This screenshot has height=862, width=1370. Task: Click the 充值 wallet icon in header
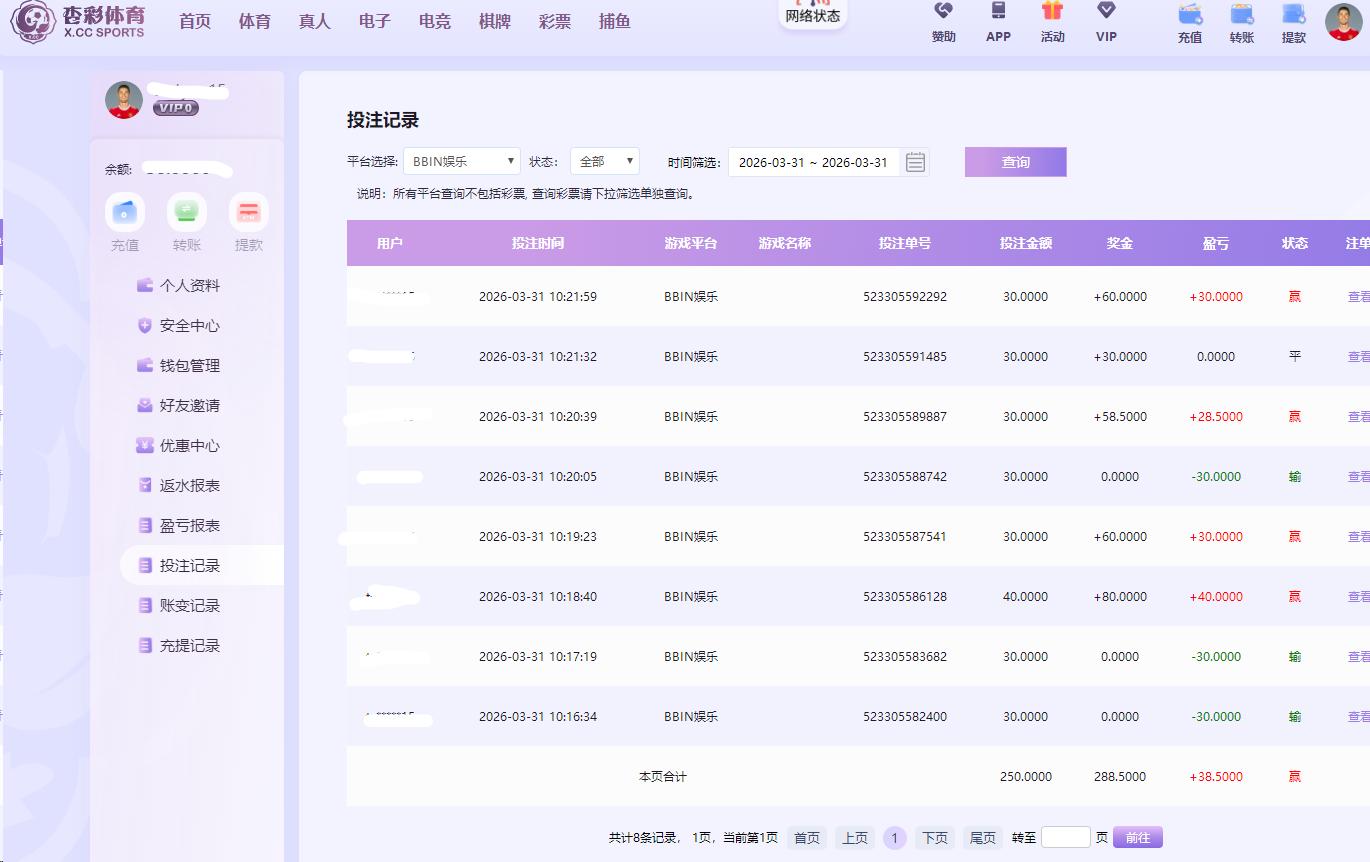tap(1189, 15)
